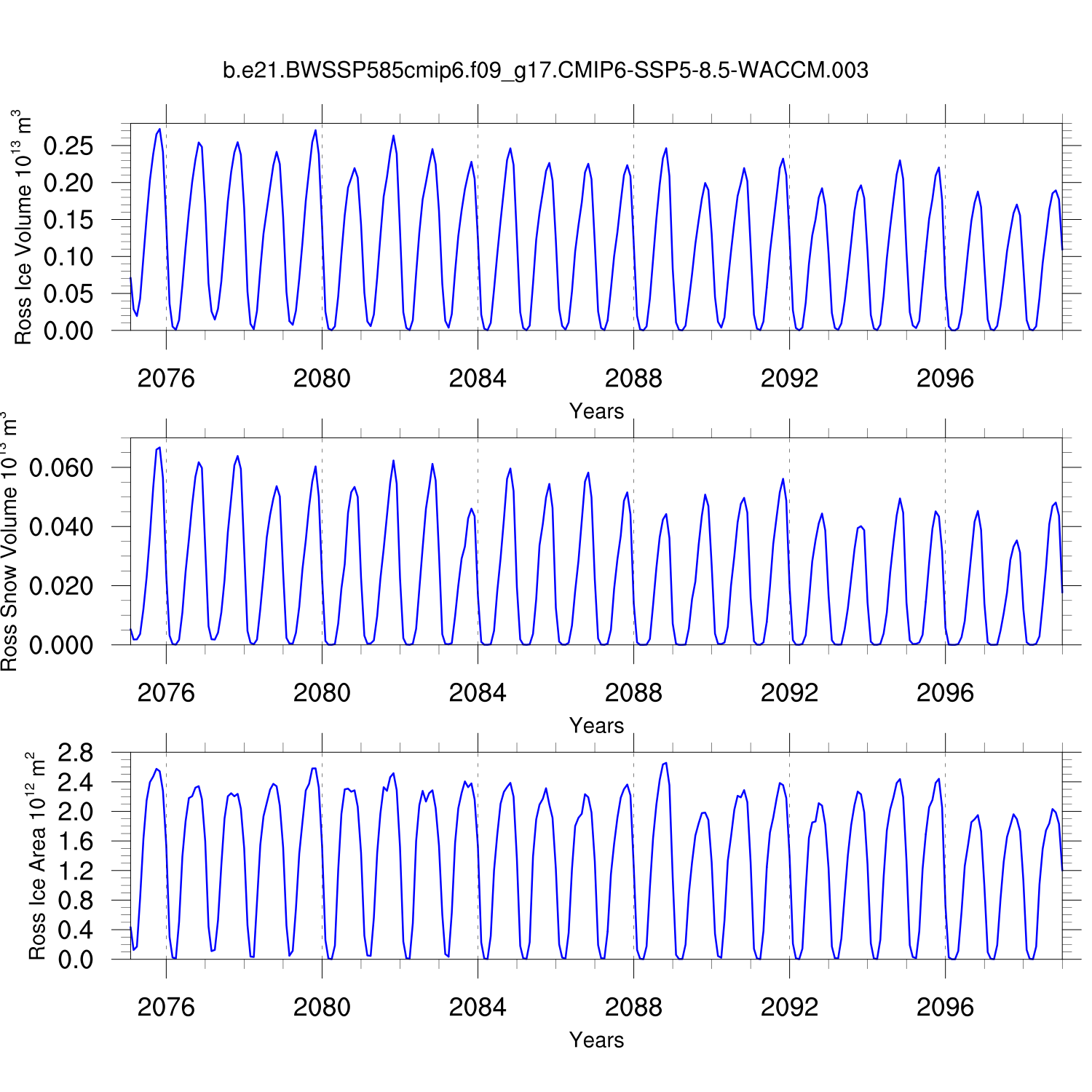
Task: Click the Ross Ice Area y-axis label
Action: [x=36, y=856]
